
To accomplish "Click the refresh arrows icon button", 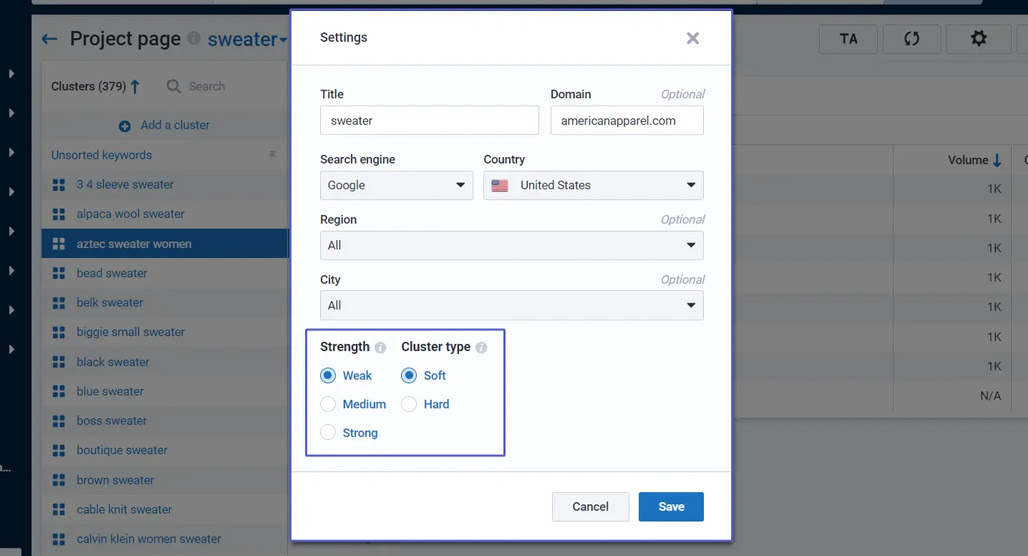I will [911, 39].
